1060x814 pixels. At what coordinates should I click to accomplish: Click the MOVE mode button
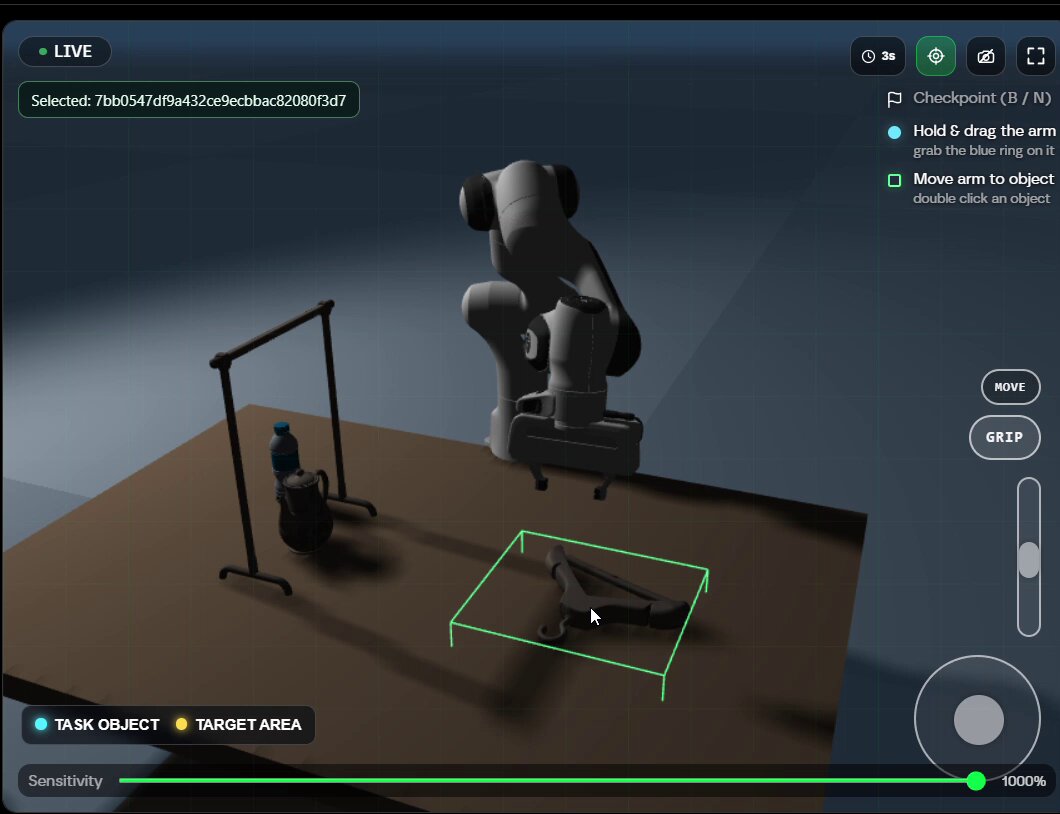pos(1010,387)
